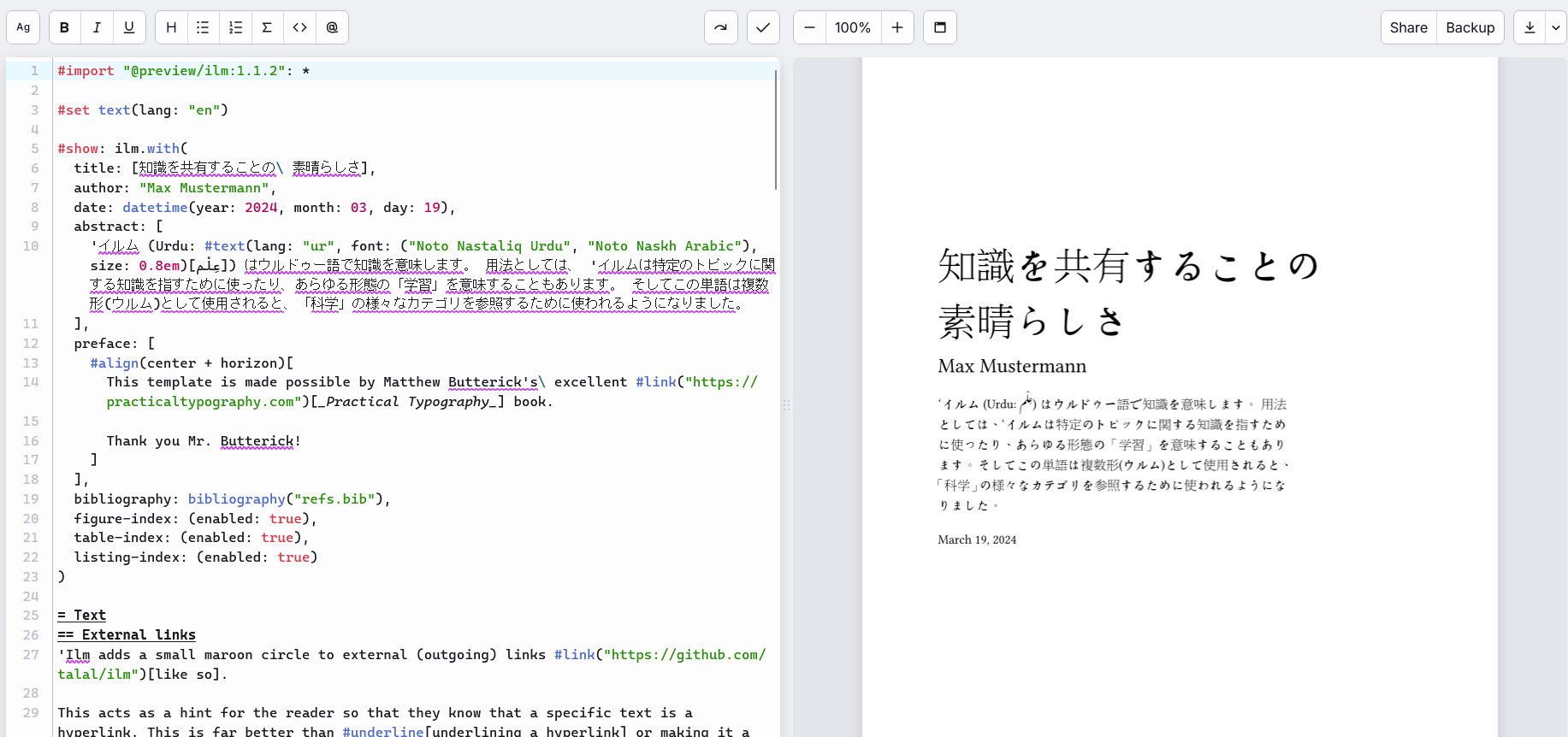The height and width of the screenshot is (737, 1568).
Task: Insert a reference with @ button
Action: 332,27
